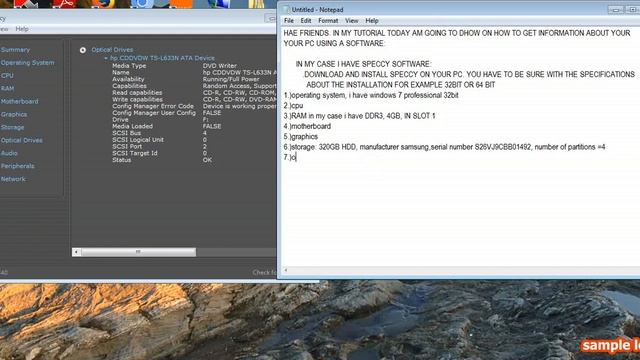This screenshot has height=360, width=640.
Task: Click the Optical Drives heading text in Speccy
Action: (112, 50)
